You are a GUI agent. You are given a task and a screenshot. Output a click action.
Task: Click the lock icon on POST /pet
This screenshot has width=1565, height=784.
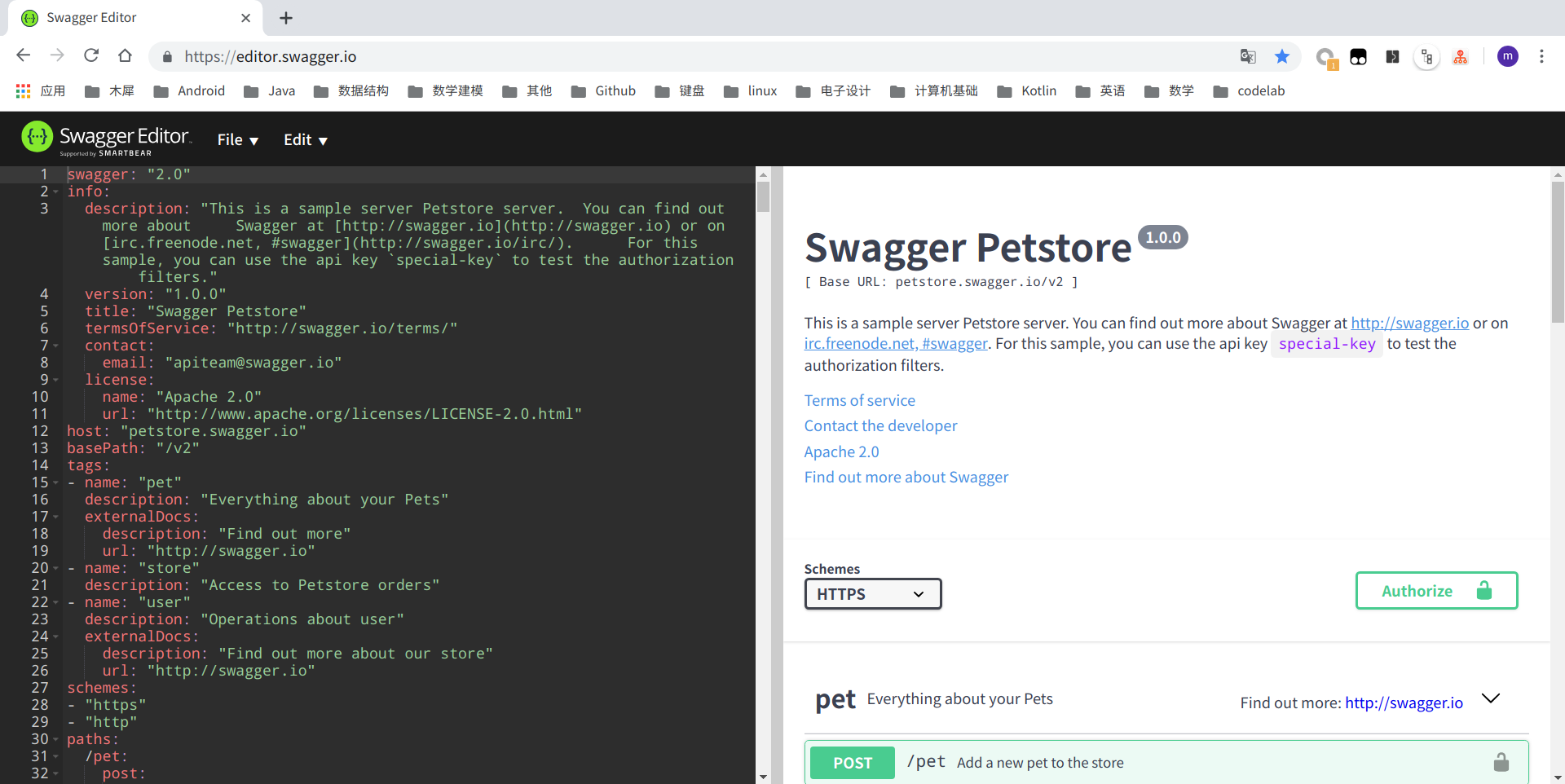[1501, 763]
